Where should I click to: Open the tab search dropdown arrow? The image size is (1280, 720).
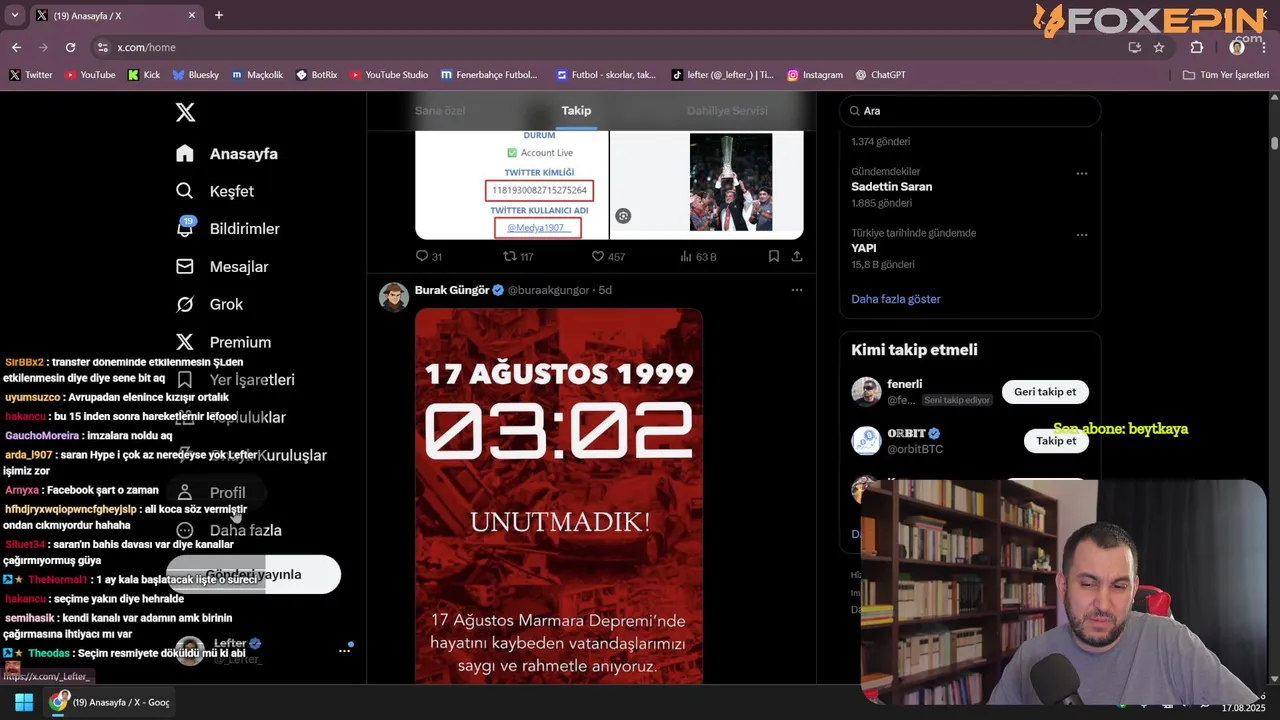tap(13, 15)
